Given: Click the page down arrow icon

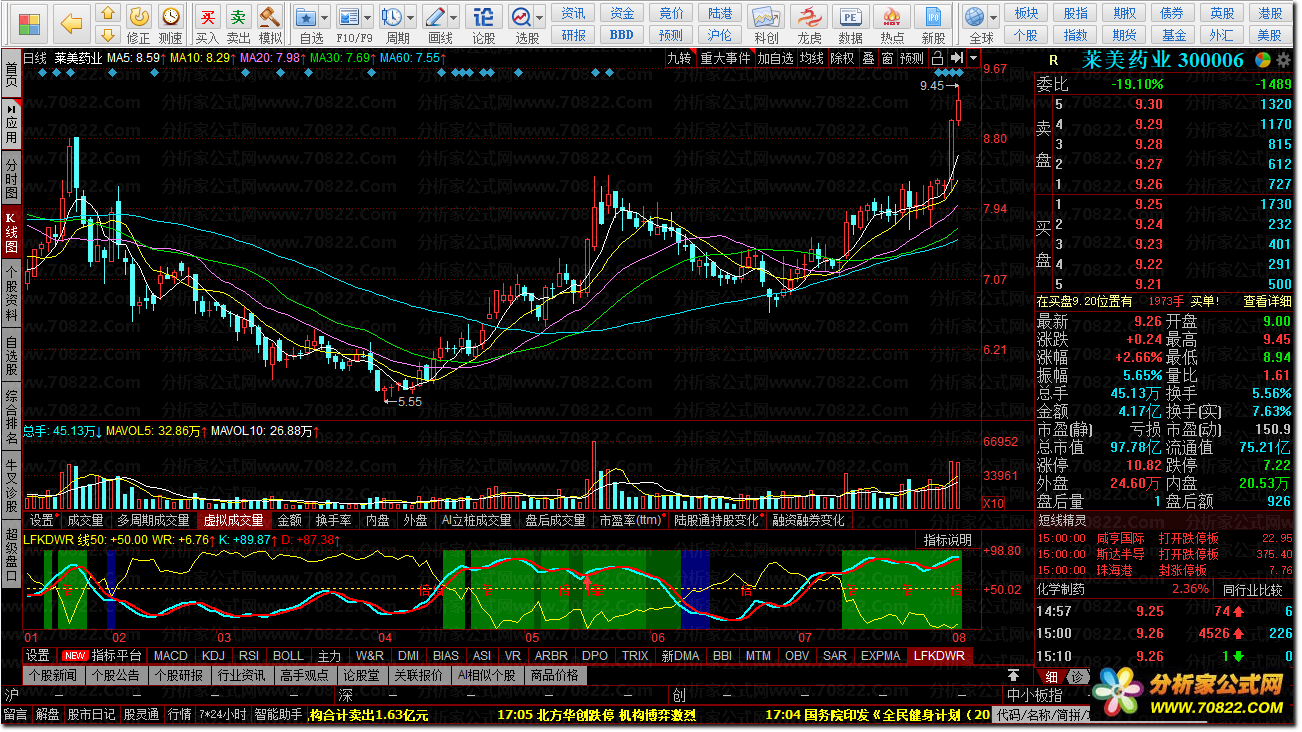Looking at the screenshot, I should (x=108, y=33).
